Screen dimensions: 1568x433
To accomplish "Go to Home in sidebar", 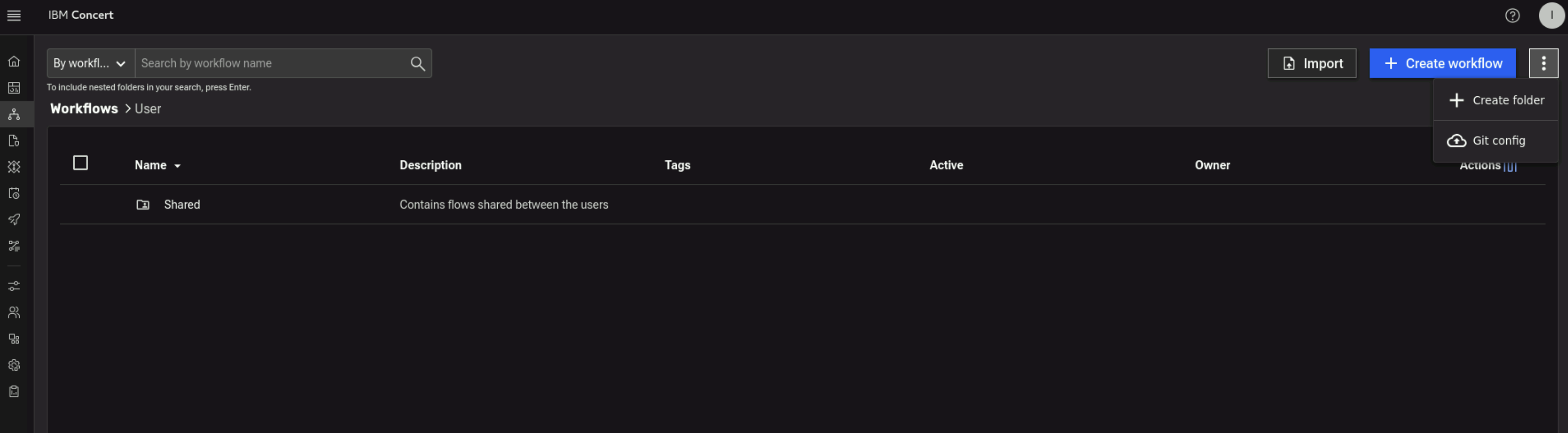I will pos(14,61).
